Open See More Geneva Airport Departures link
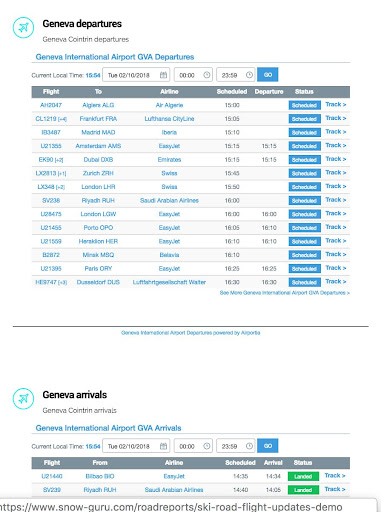This screenshot has height=512, width=381. pyautogui.click(x=284, y=293)
